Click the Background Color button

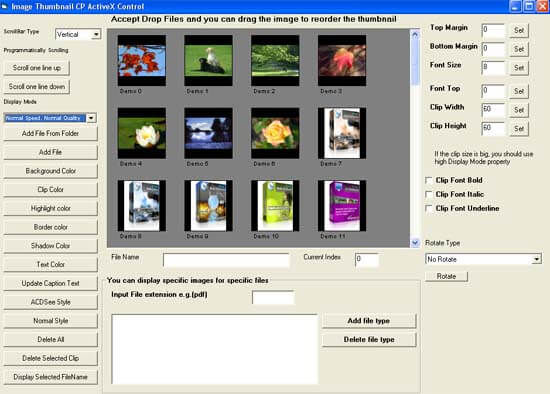tap(51, 171)
